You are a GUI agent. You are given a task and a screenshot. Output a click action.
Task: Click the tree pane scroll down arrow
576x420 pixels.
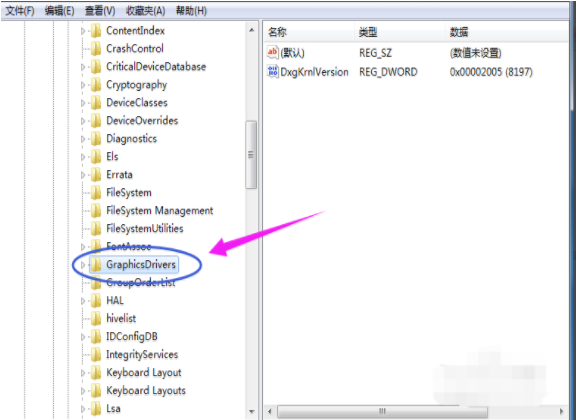tap(252, 412)
